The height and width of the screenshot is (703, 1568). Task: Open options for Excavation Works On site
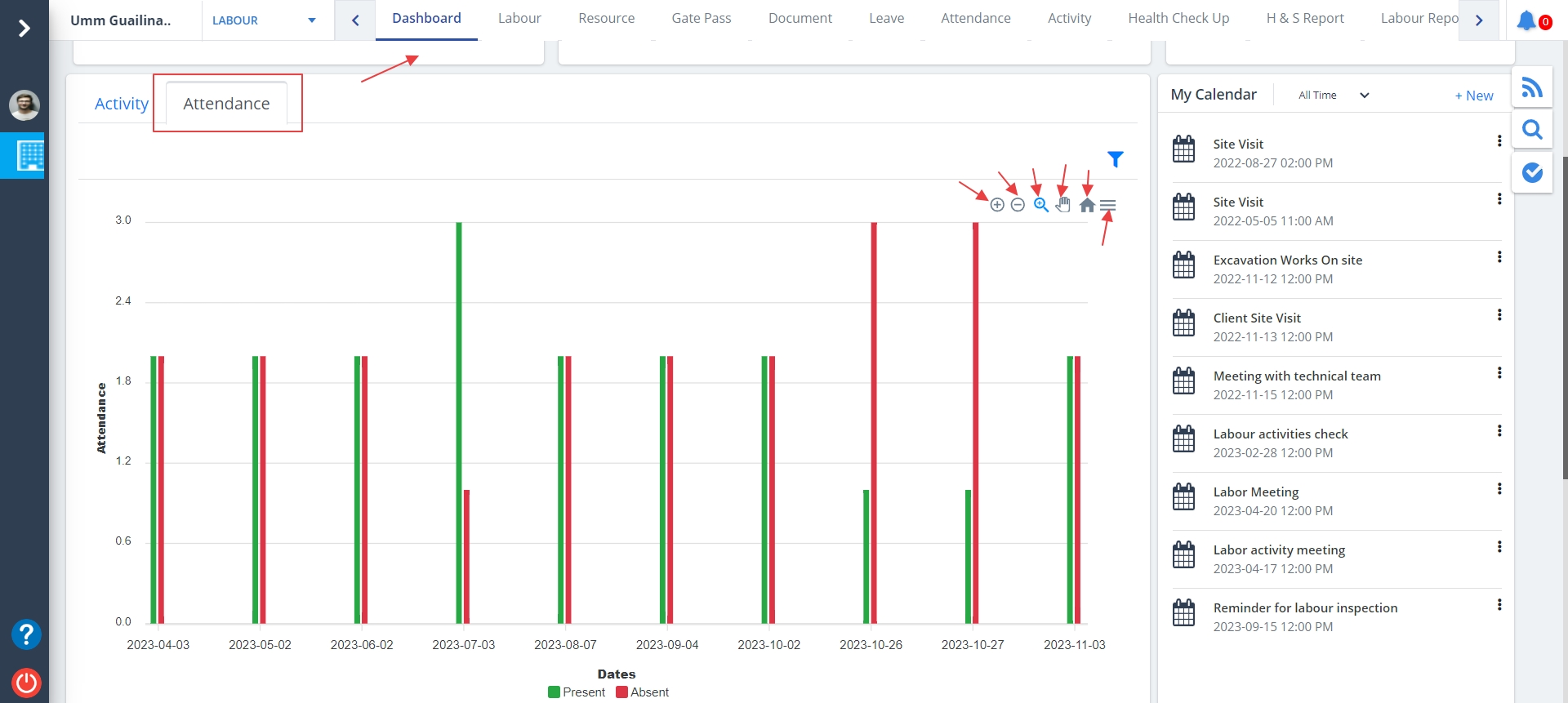tap(1499, 257)
